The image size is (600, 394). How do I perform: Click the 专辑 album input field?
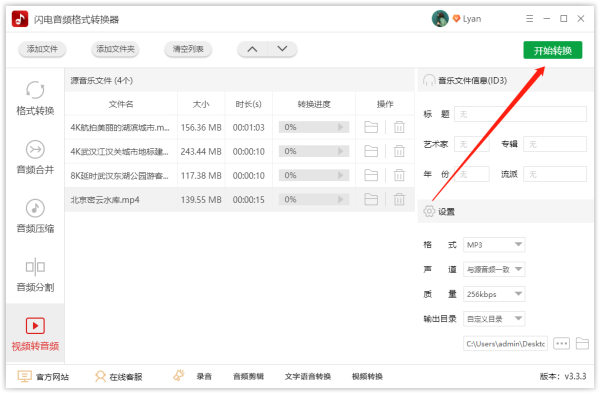[555, 144]
